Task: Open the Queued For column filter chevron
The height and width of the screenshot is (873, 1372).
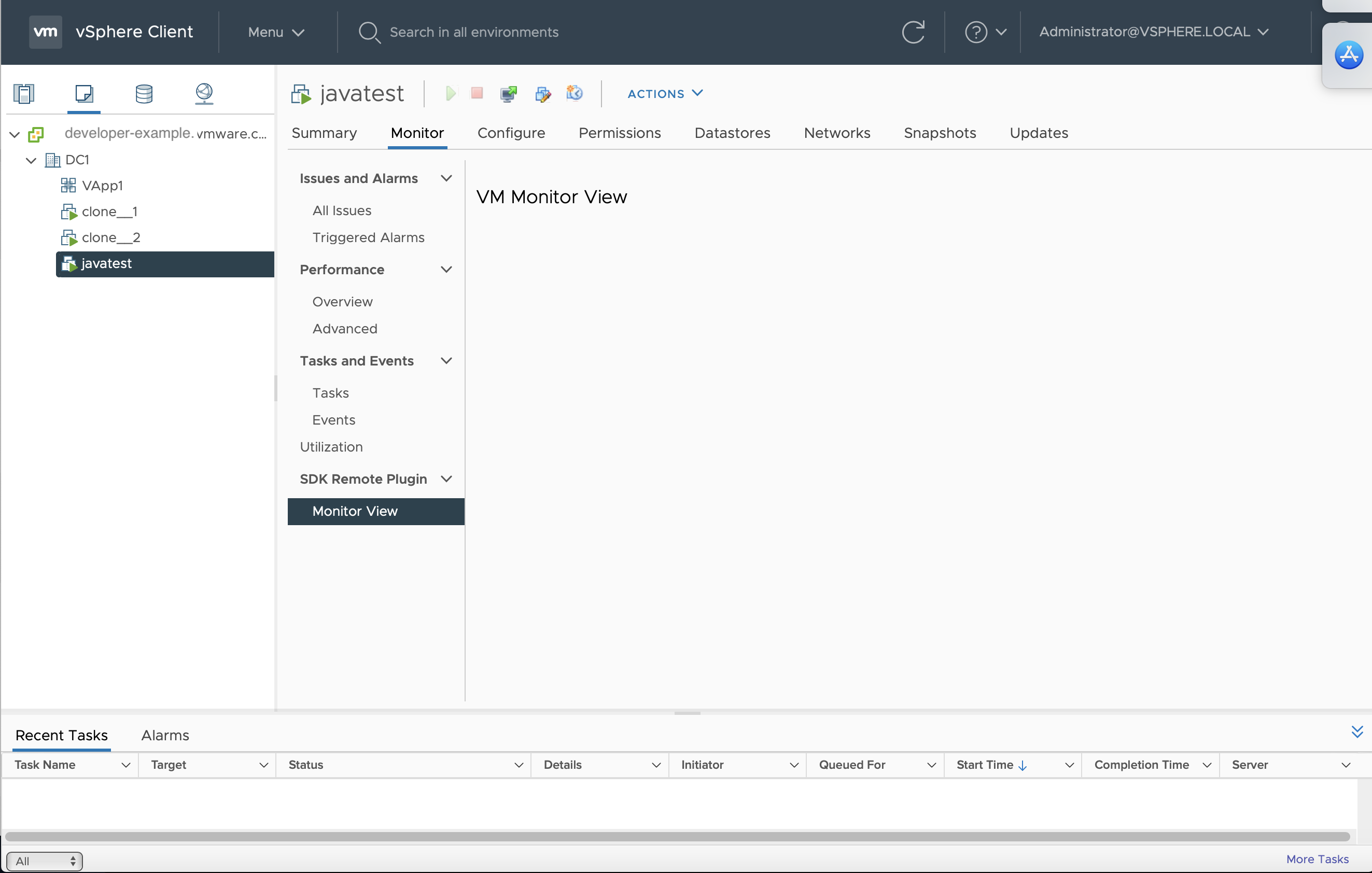Action: (x=932, y=765)
